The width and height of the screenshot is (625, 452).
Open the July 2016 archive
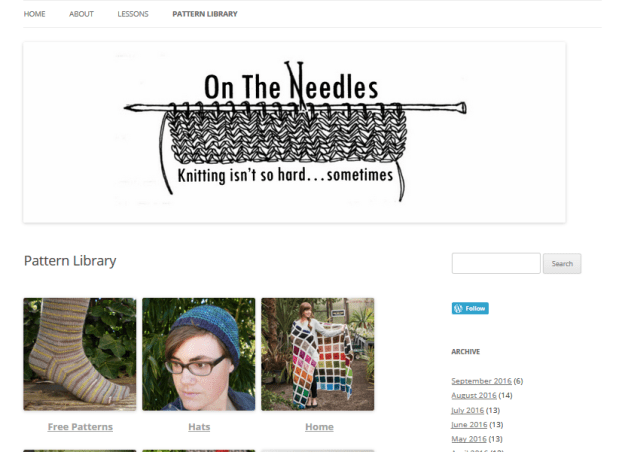tap(467, 410)
